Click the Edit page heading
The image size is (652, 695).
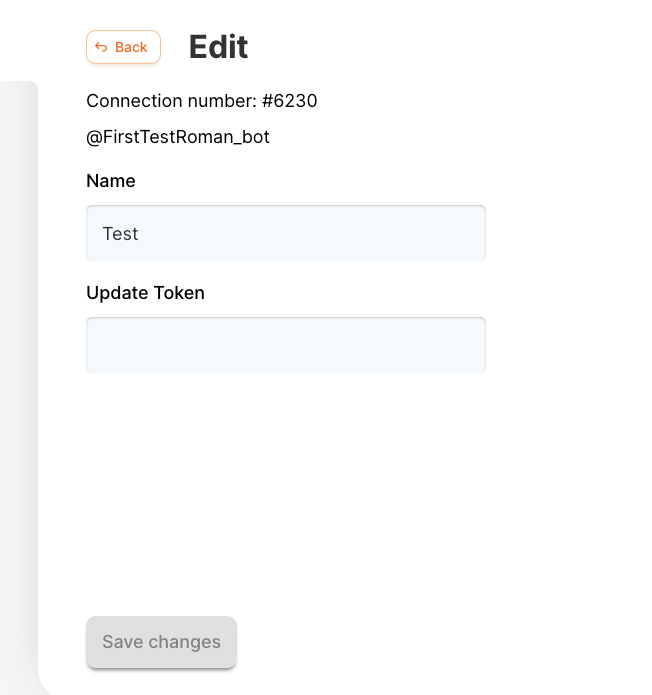(218, 47)
